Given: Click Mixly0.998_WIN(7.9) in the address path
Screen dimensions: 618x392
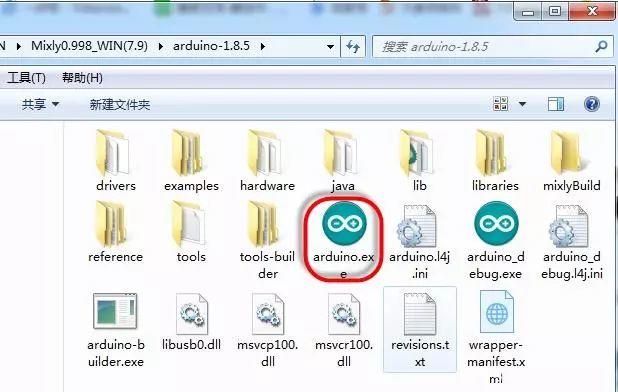Looking at the screenshot, I should point(89,46).
